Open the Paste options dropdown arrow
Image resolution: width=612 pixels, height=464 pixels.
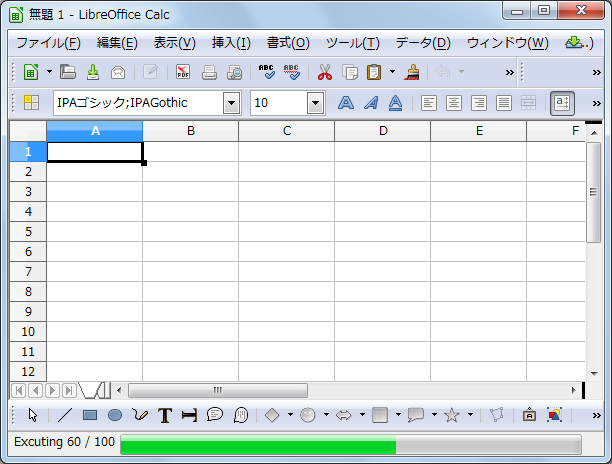pos(392,72)
